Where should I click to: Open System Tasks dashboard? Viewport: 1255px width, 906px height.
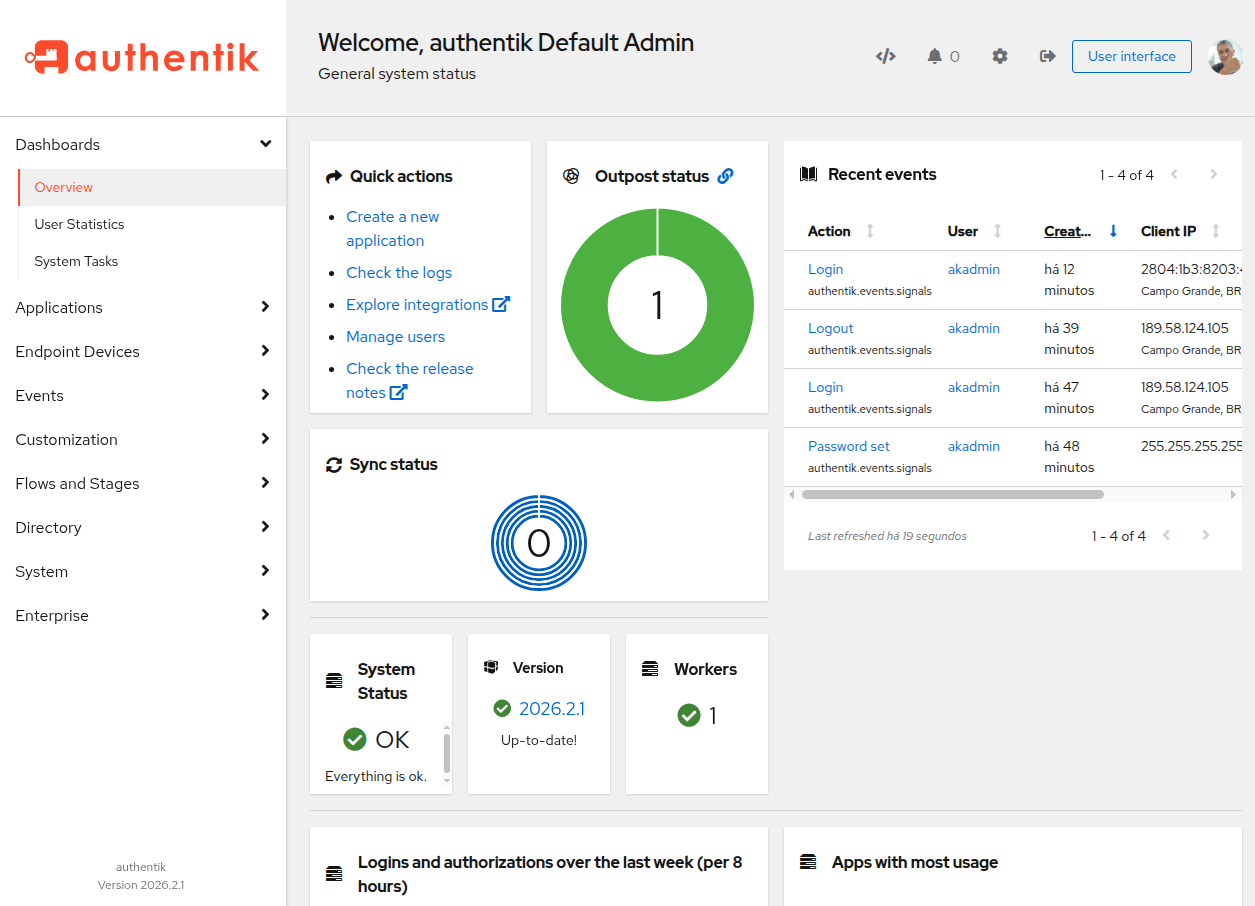coord(76,261)
